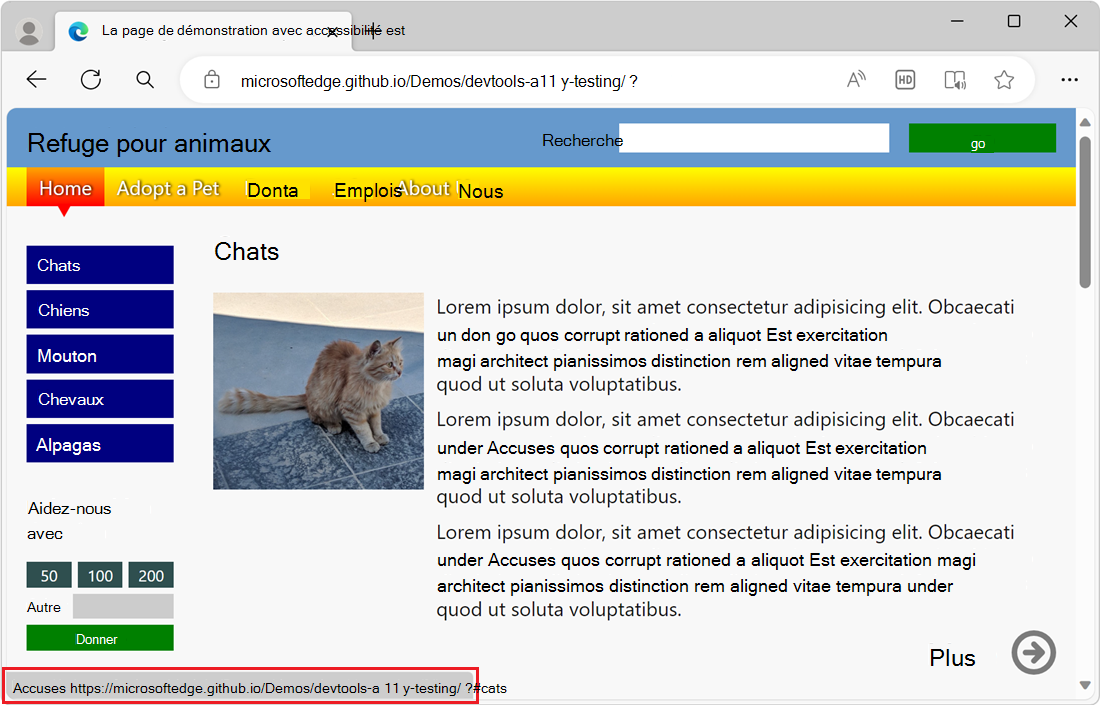Select the Home navigation tab
The height and width of the screenshot is (705, 1100).
pos(64,188)
